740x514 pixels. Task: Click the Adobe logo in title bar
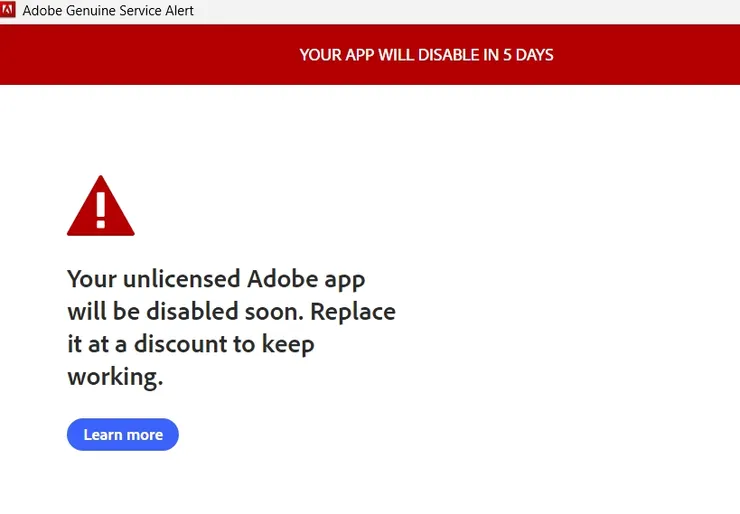pyautogui.click(x=8, y=9)
